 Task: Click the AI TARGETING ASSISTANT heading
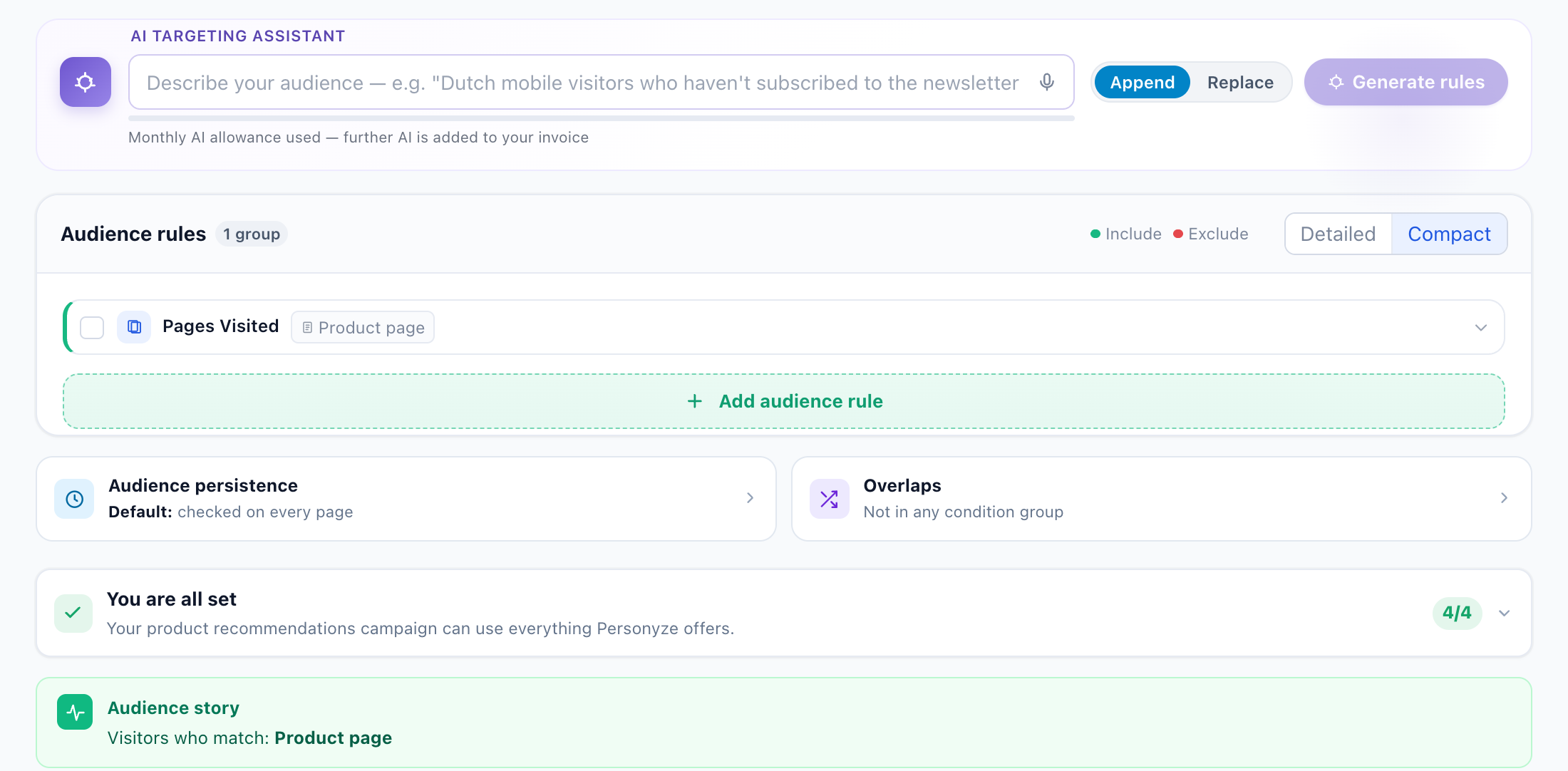238,36
